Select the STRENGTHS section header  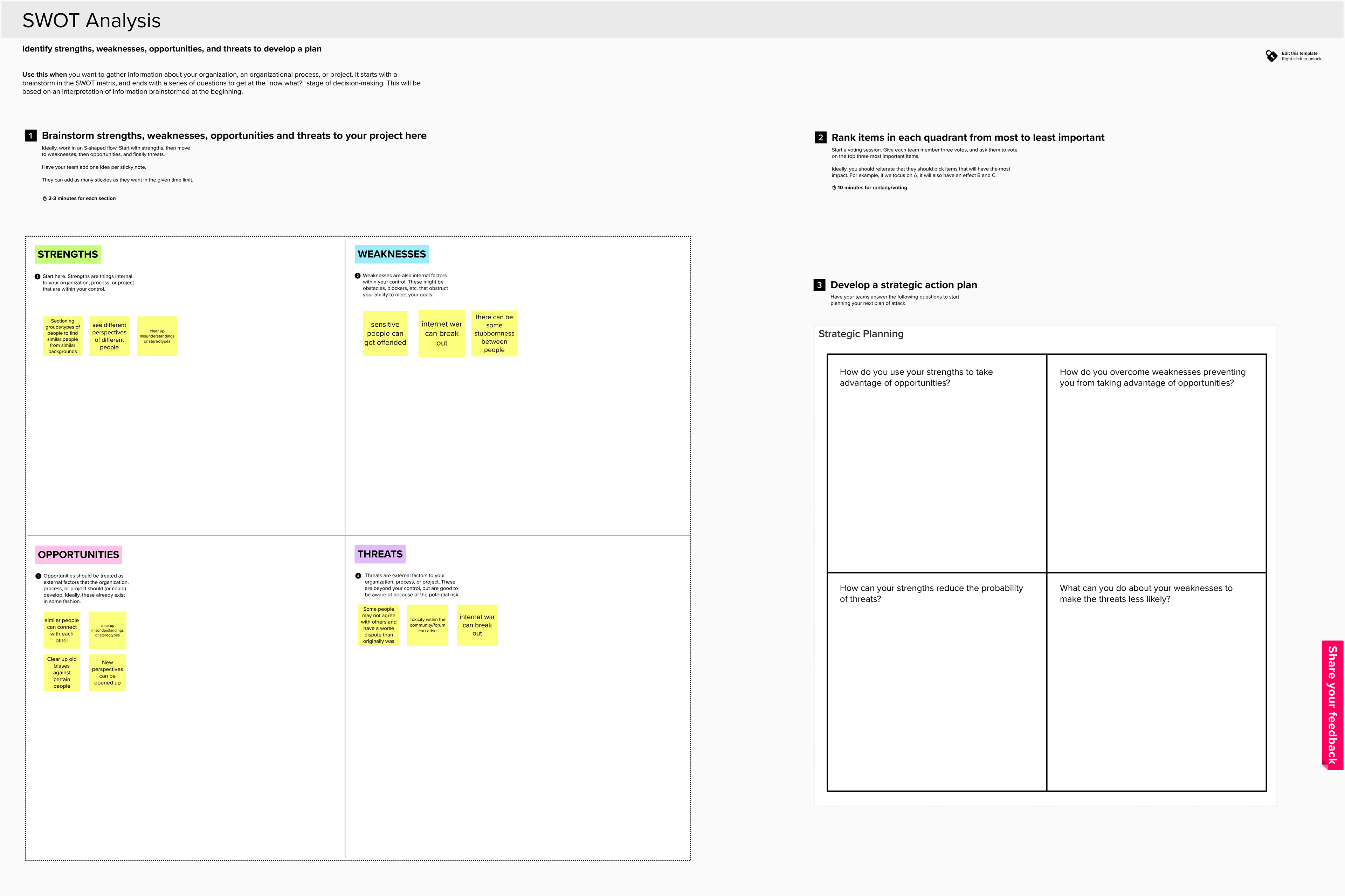68,254
